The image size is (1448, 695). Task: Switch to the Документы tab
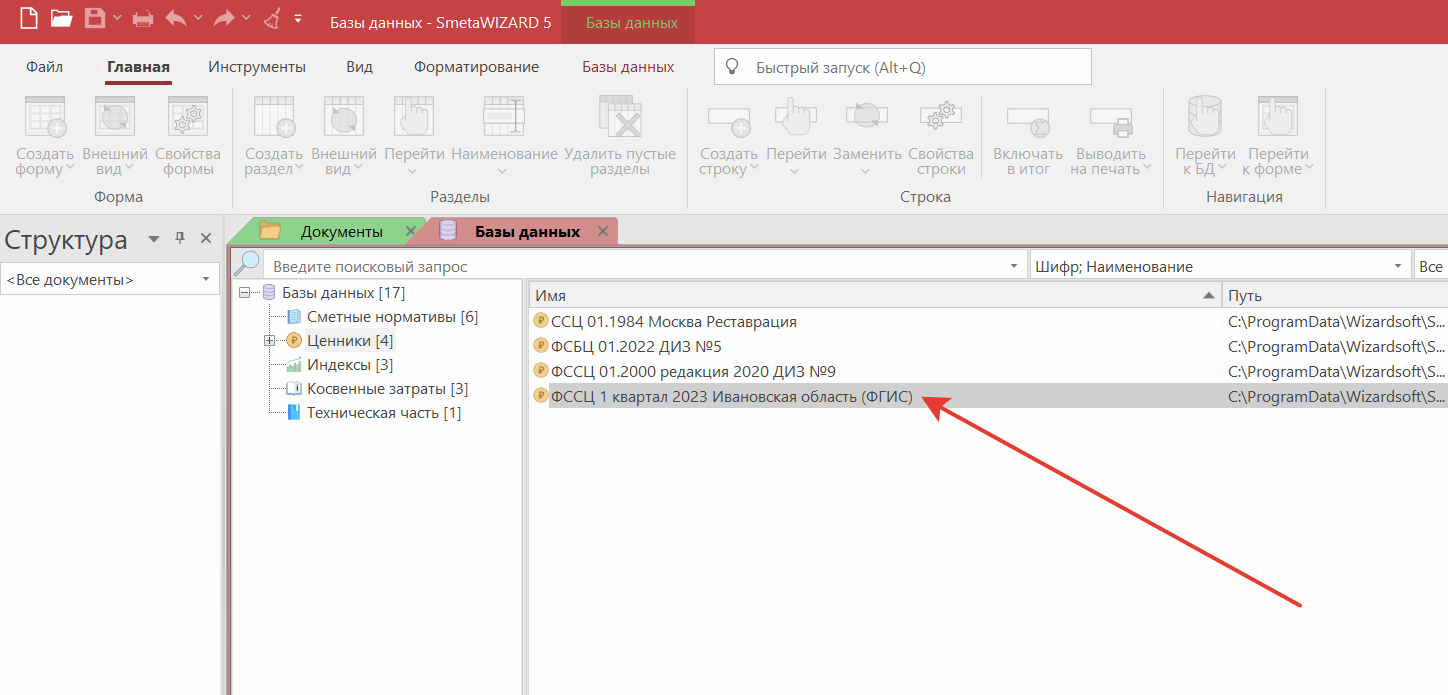click(341, 232)
